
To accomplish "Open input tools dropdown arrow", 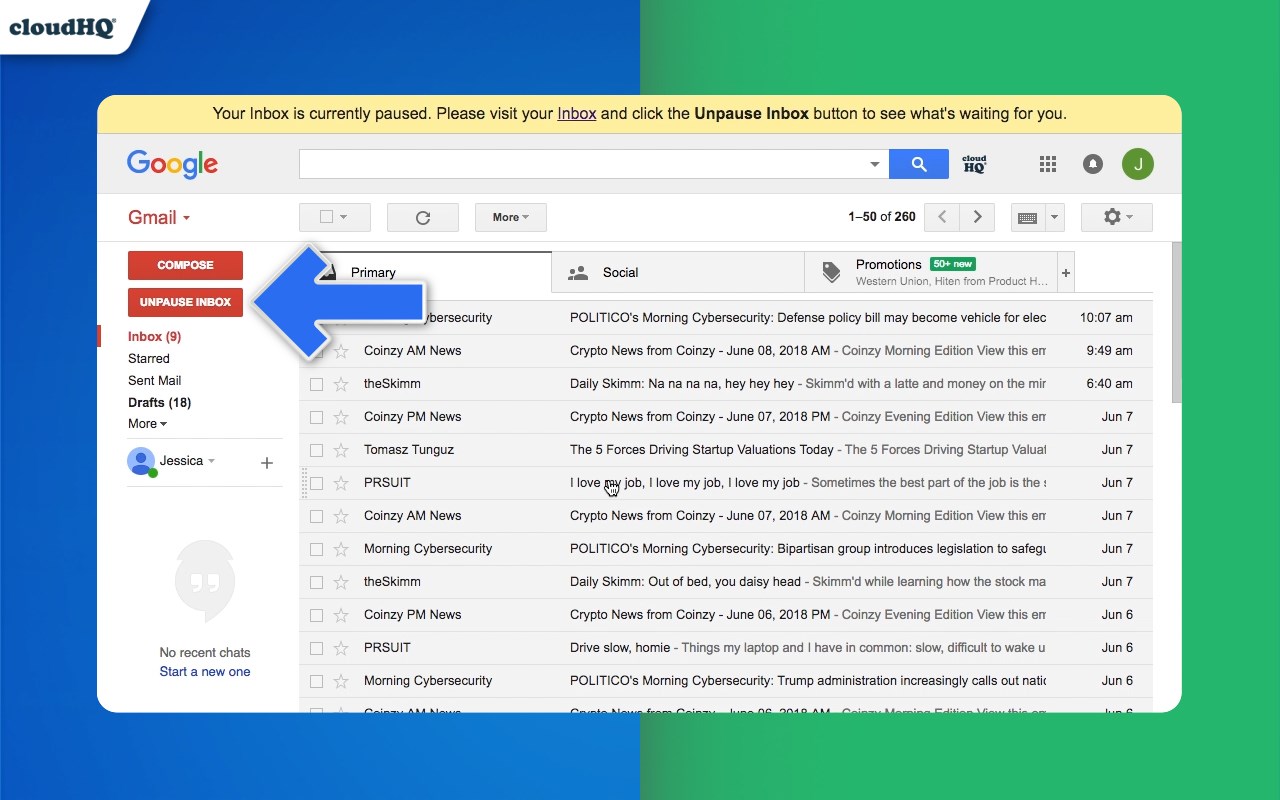I will coord(1055,217).
